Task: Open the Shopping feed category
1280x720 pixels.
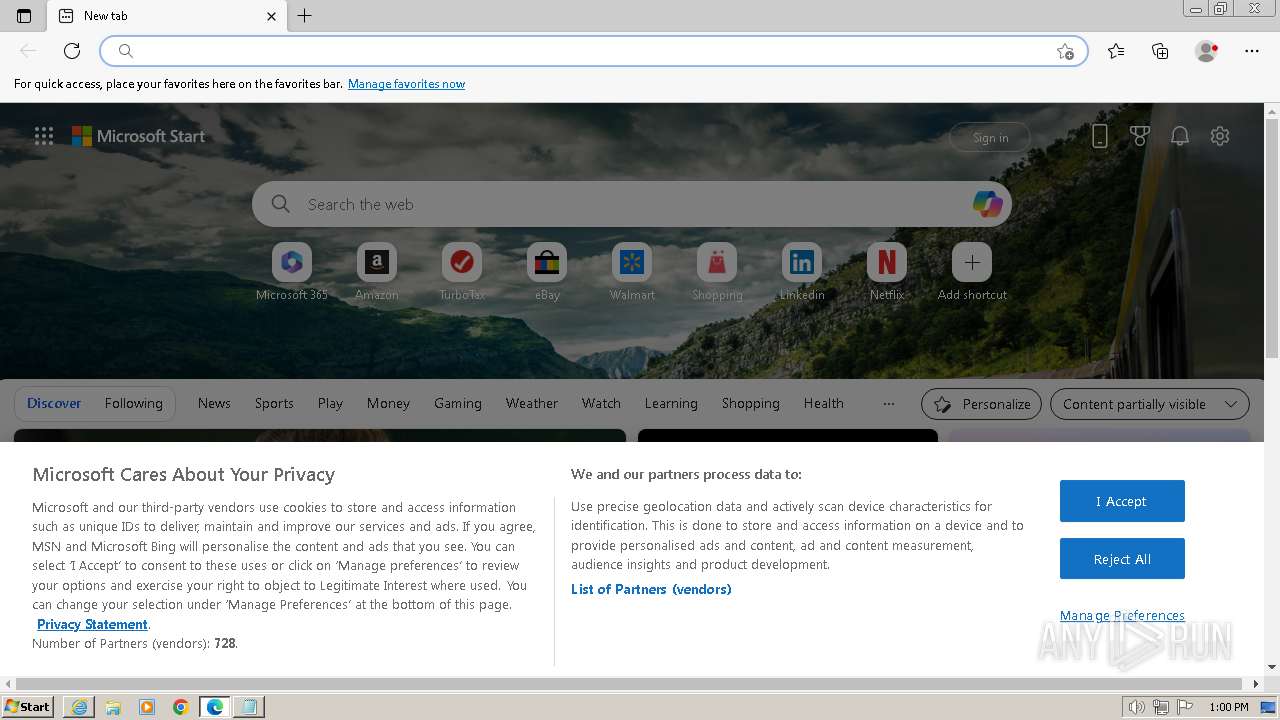Action: [x=751, y=403]
